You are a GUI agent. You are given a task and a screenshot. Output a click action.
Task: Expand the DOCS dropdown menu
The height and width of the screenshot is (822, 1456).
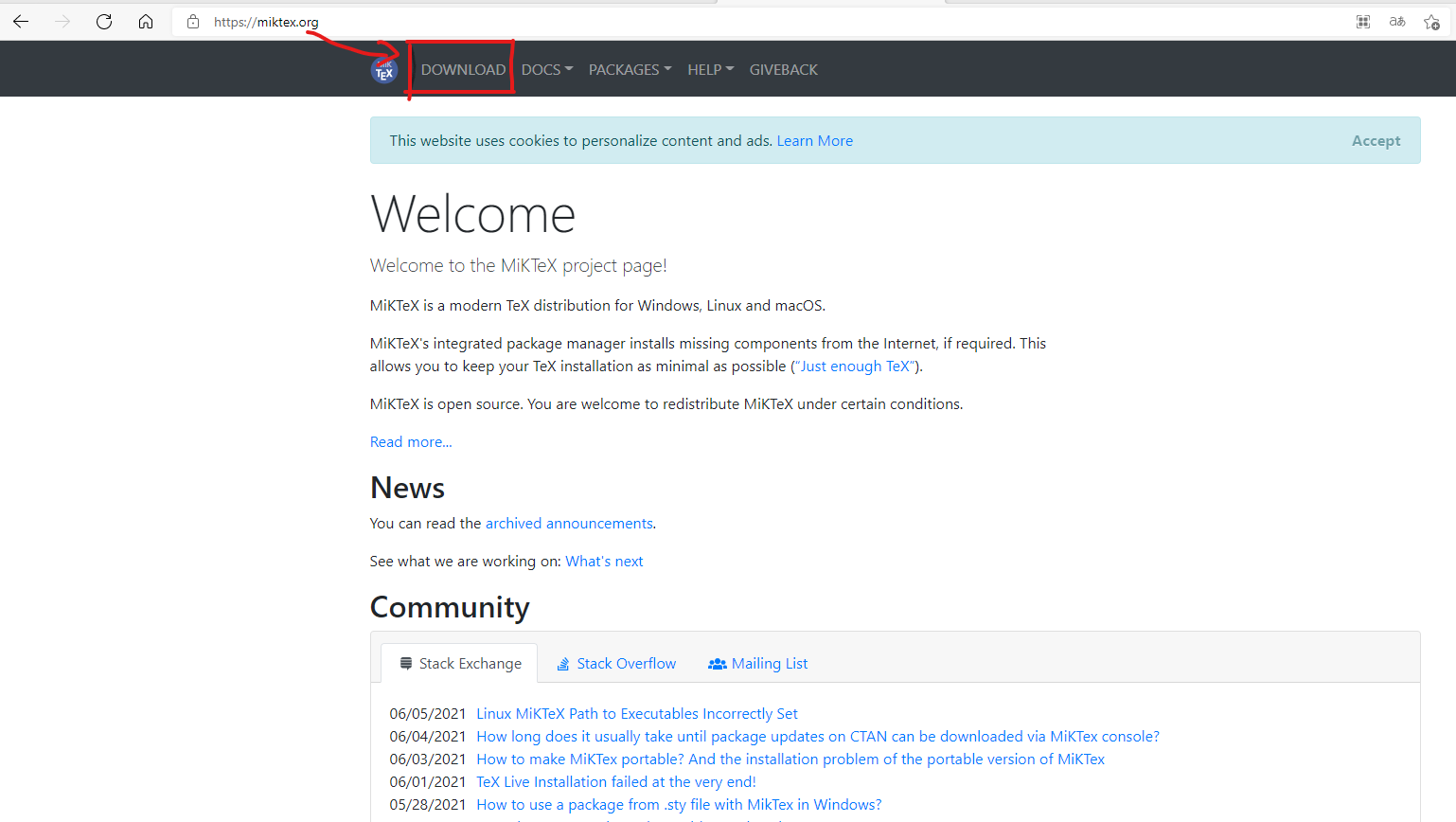[x=547, y=70]
